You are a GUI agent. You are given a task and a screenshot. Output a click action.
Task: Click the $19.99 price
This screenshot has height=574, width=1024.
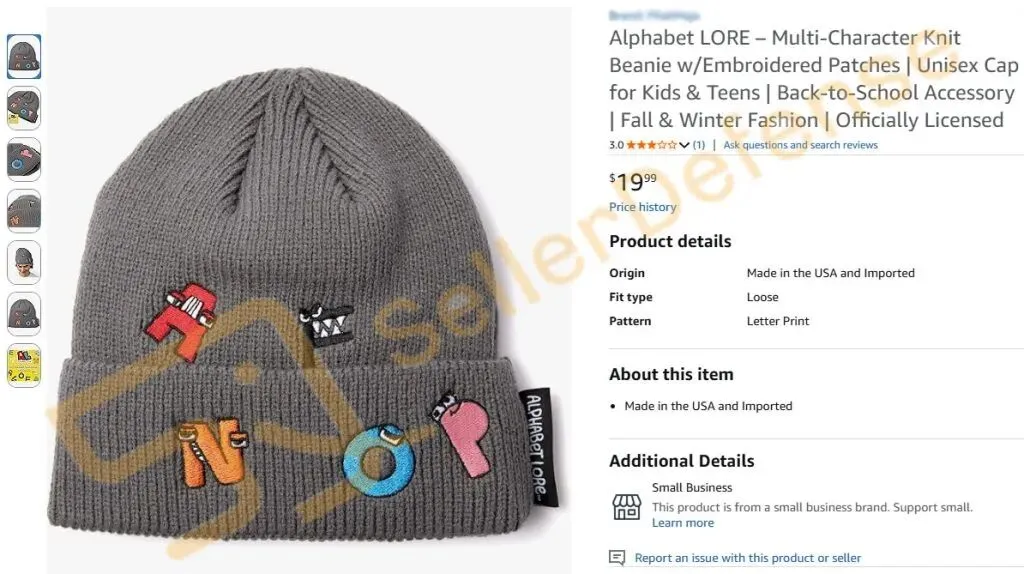[633, 182]
